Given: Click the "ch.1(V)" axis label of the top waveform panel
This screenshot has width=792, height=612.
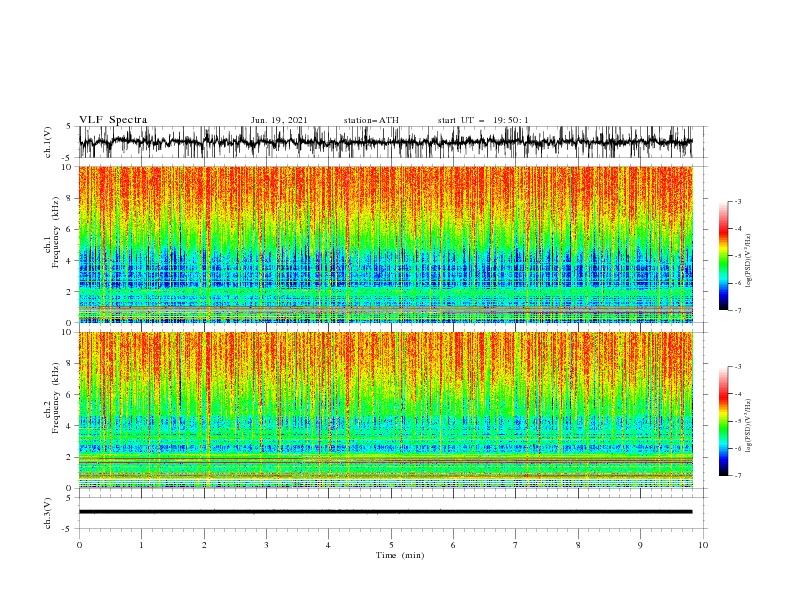Looking at the screenshot, I should tap(48, 142).
